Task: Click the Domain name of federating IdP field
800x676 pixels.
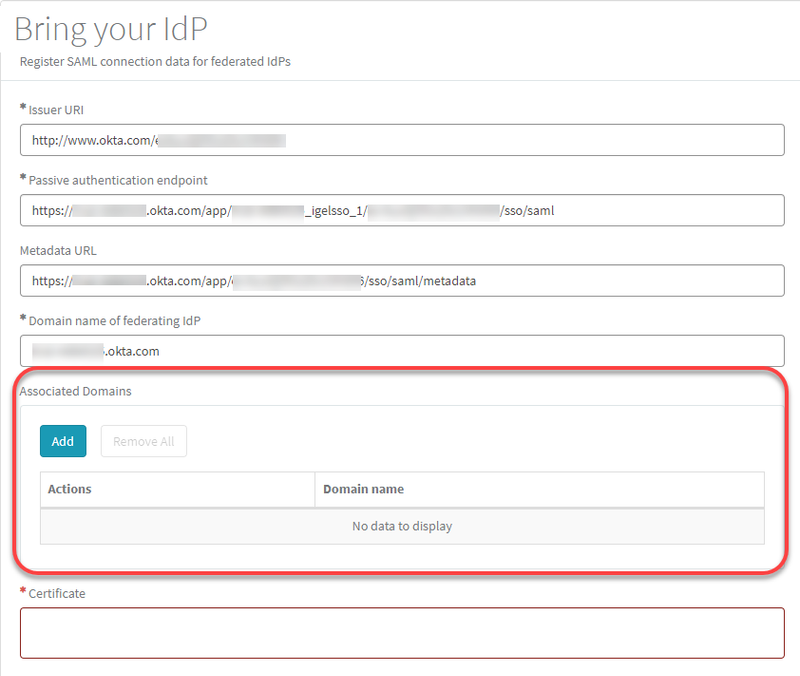Action: click(400, 351)
